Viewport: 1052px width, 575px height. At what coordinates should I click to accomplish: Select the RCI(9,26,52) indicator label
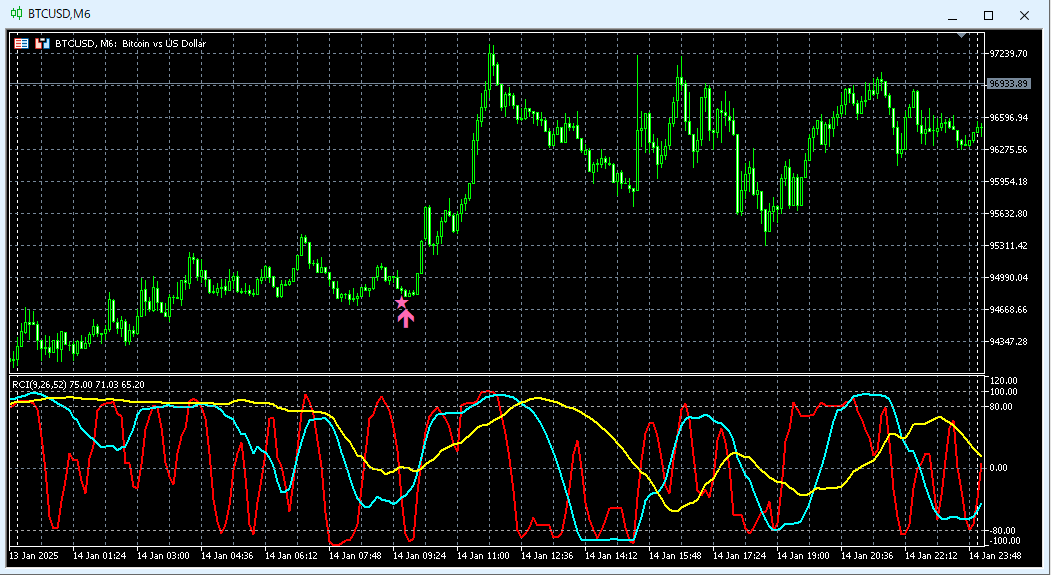40,384
